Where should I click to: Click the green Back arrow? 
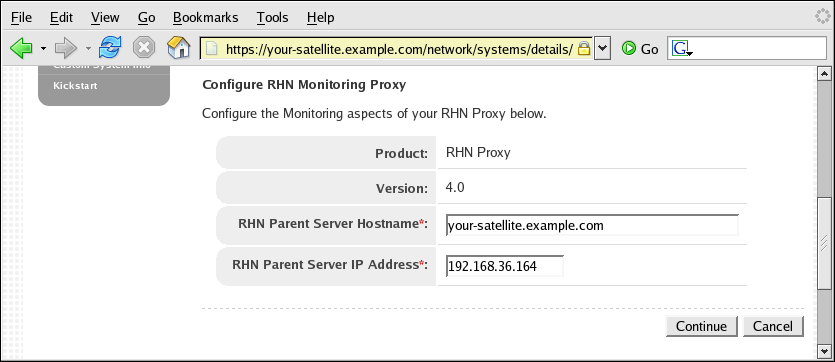pyautogui.click(x=21, y=48)
